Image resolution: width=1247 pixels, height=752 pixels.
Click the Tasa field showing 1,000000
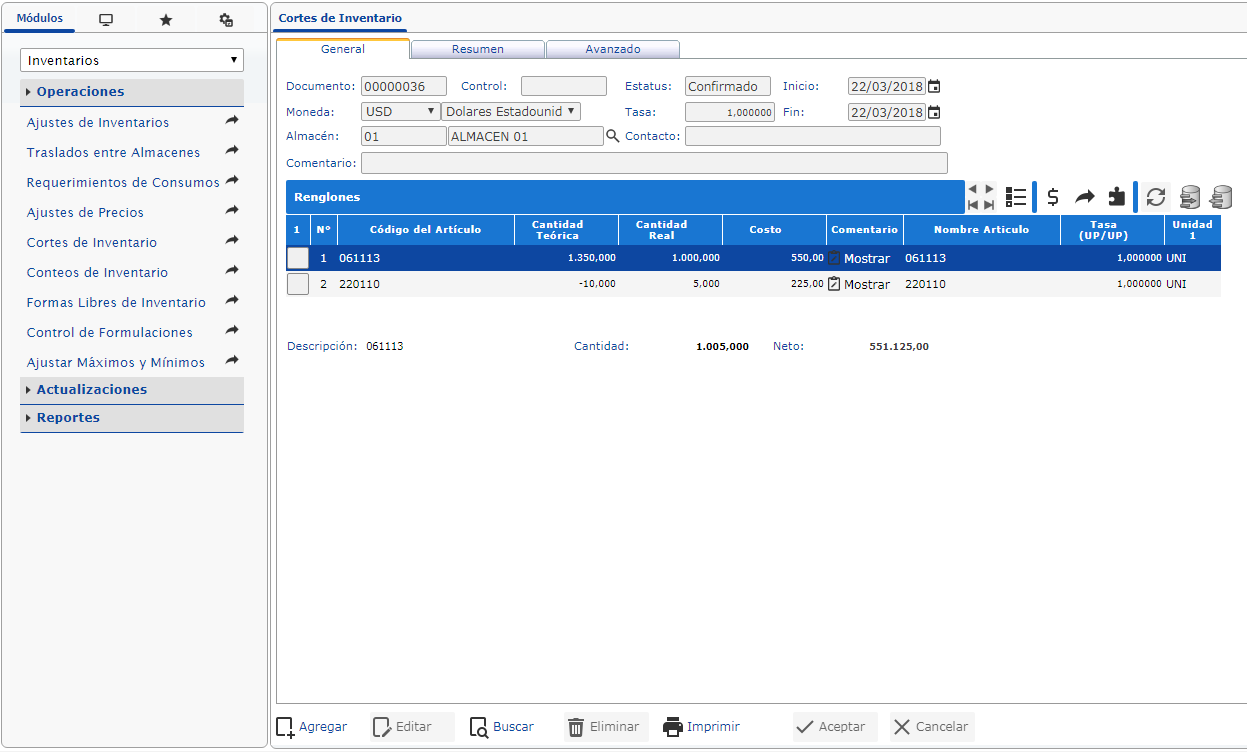point(729,112)
